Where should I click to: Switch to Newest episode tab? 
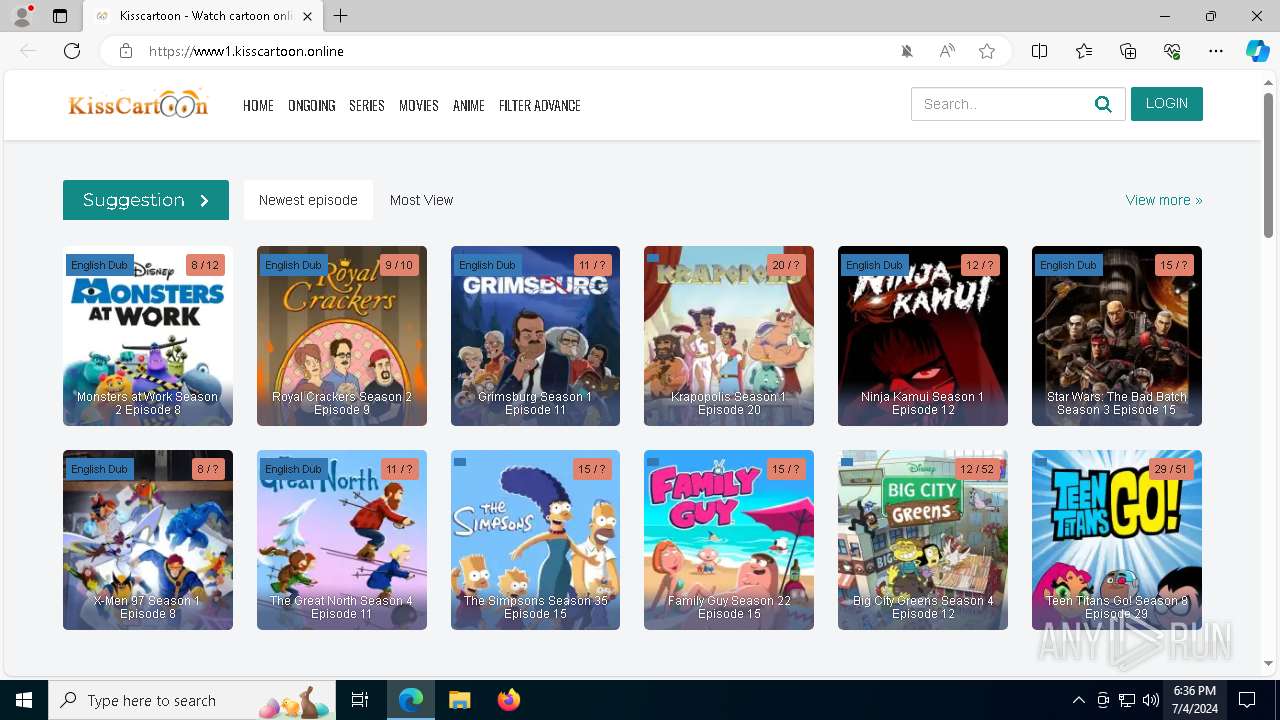[x=308, y=200]
